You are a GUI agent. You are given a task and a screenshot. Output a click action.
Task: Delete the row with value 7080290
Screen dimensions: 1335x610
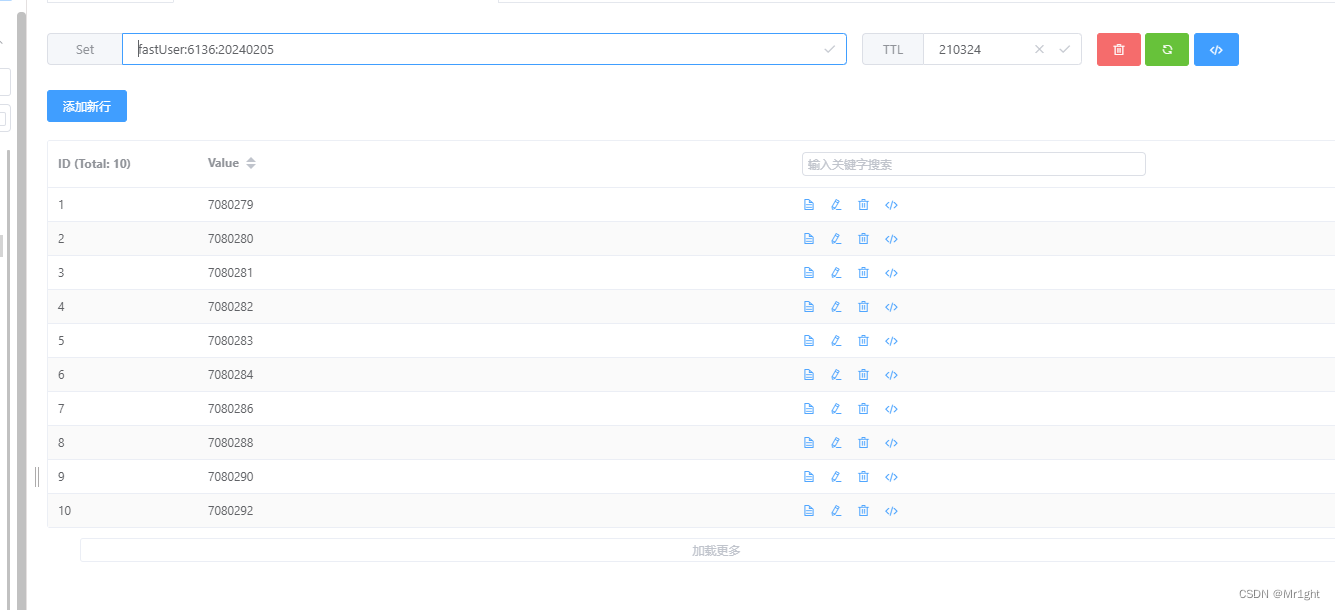click(x=863, y=477)
